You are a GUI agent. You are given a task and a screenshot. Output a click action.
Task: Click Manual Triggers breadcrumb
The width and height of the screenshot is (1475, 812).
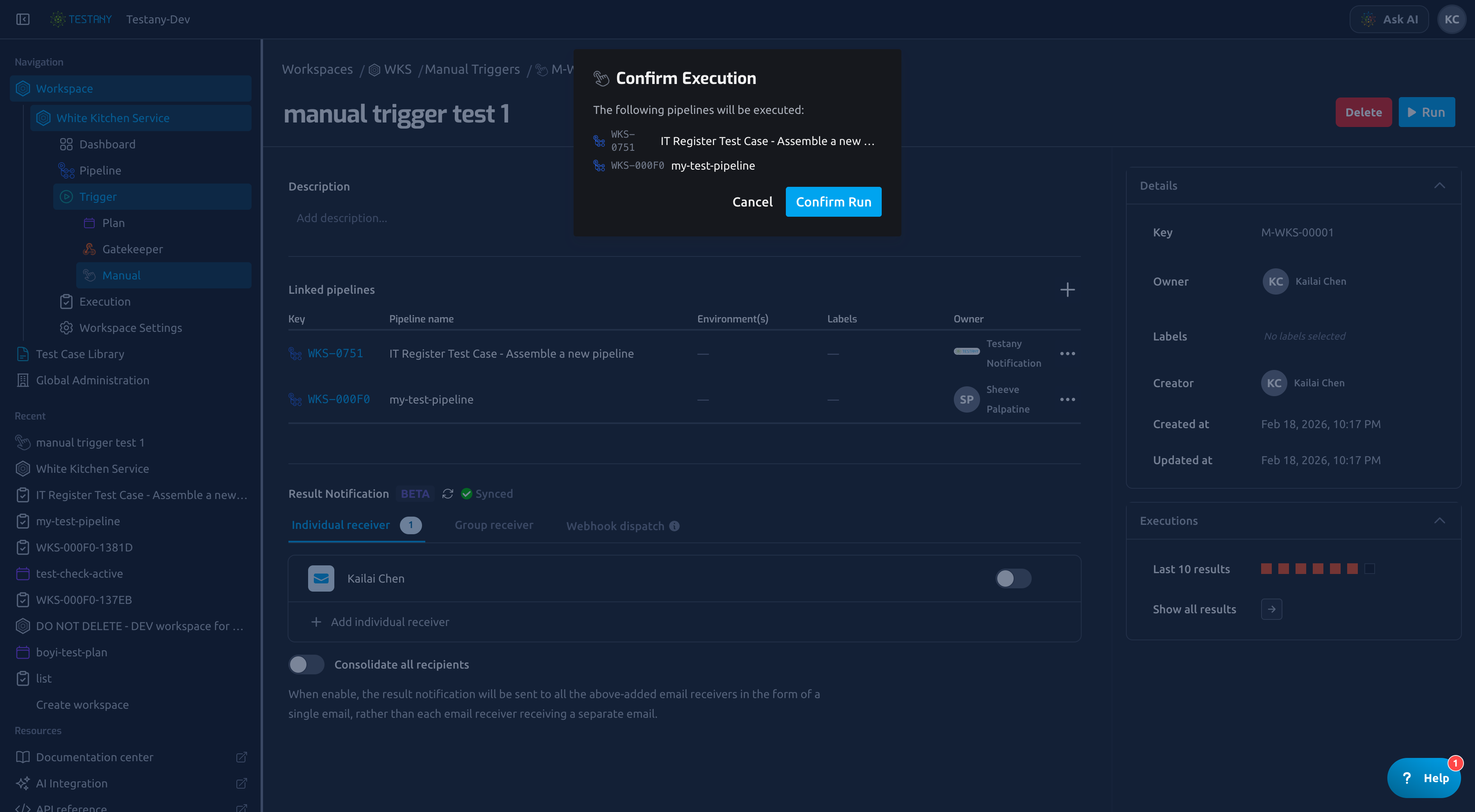[x=472, y=69]
